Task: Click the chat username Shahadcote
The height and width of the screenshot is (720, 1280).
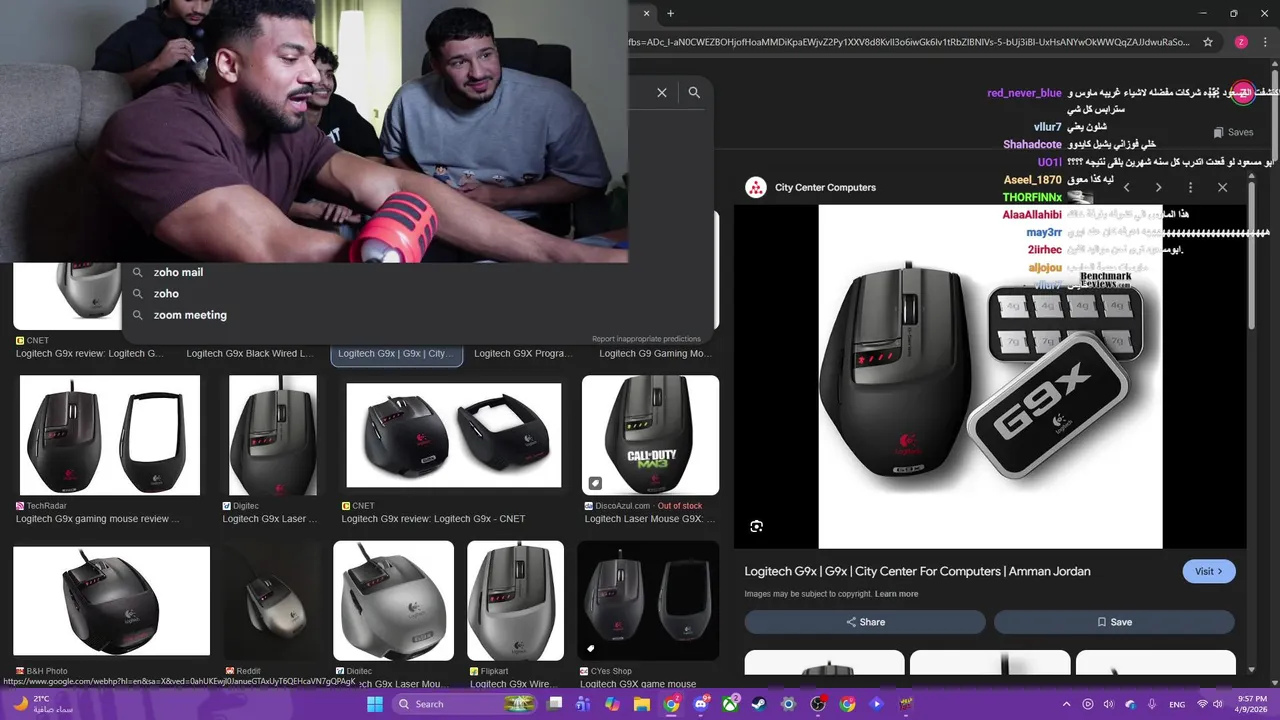Action: coord(1032,145)
